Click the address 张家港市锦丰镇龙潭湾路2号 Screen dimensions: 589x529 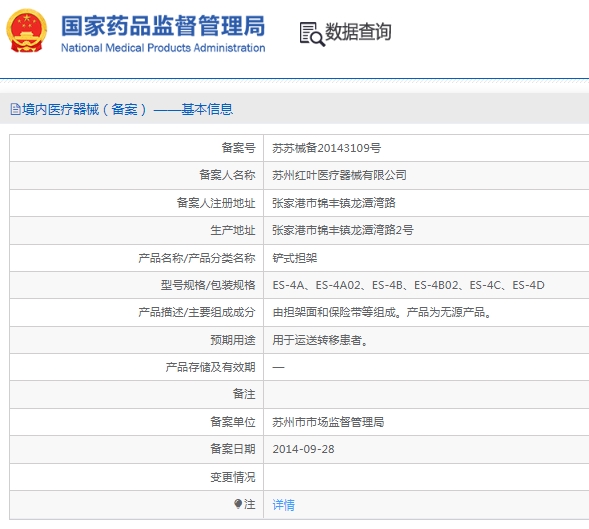tap(343, 230)
